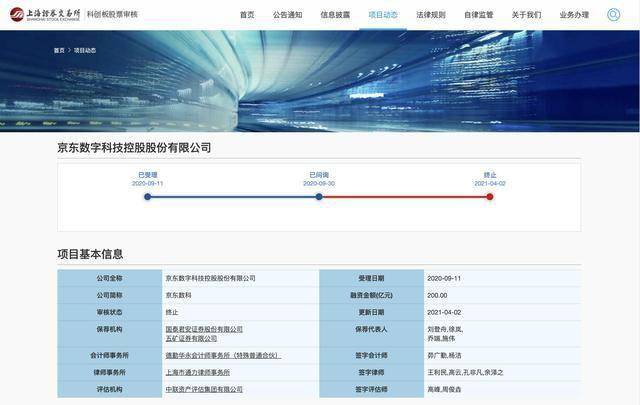Open 德勤华永会计师事务所 accounting firm link
Screen dimensions: 640x405
pyautogui.click(x=223, y=356)
